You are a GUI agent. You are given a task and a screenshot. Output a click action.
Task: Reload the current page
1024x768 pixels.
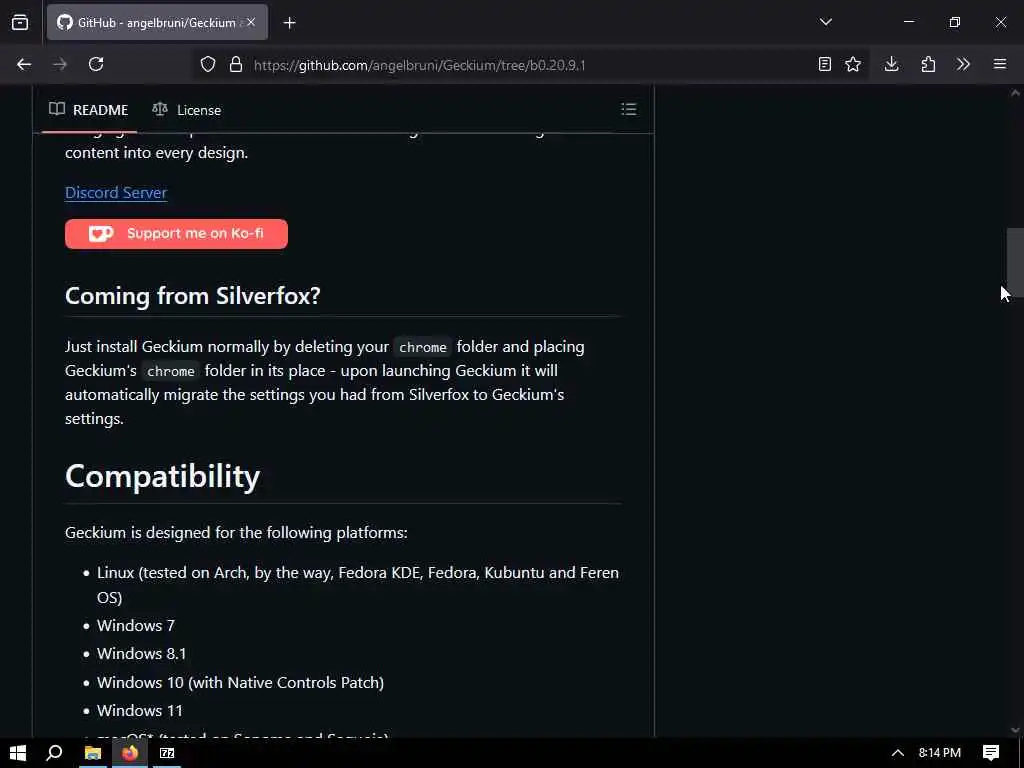96,64
